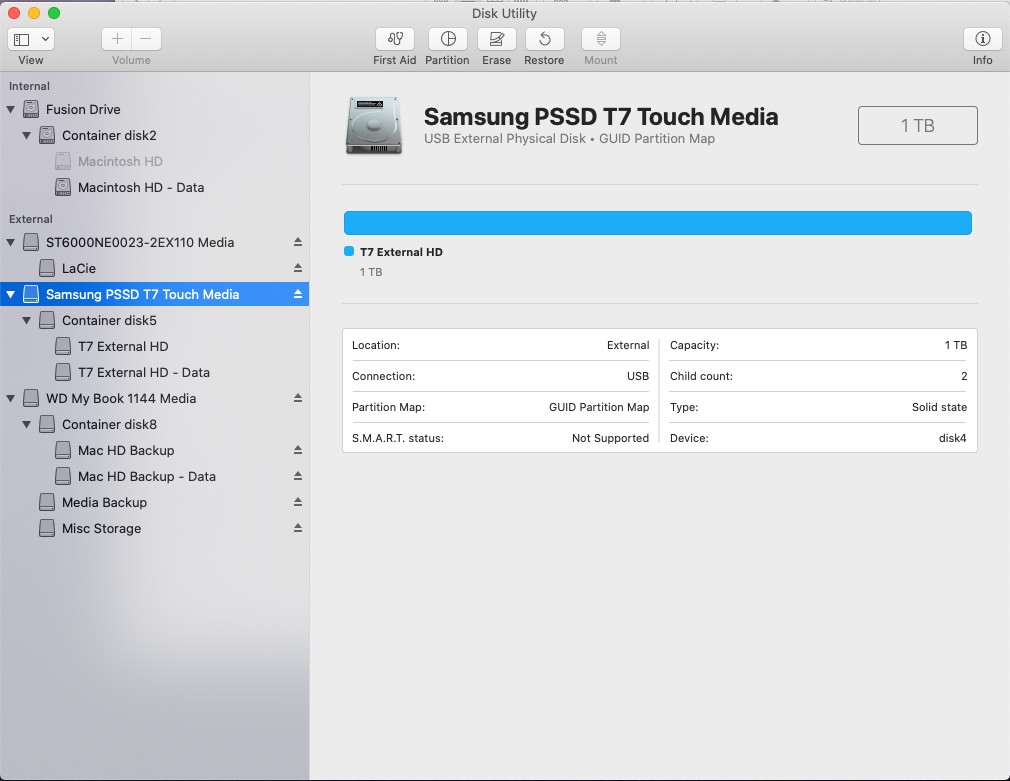Select the grayed Macintosh HD volume
1010x781 pixels.
(155, 161)
